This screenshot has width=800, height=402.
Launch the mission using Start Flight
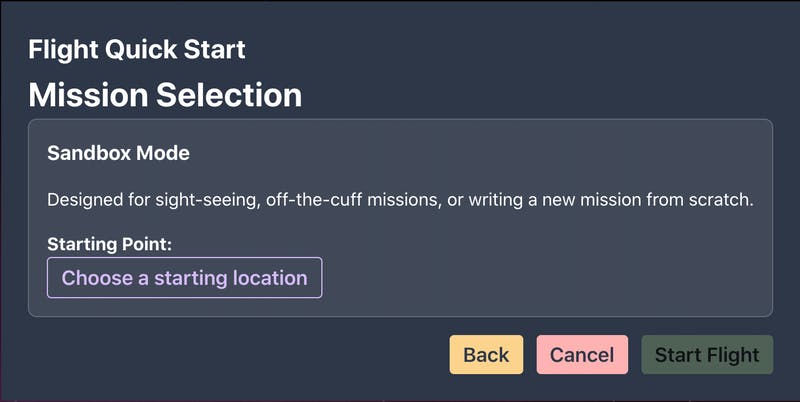(707, 355)
